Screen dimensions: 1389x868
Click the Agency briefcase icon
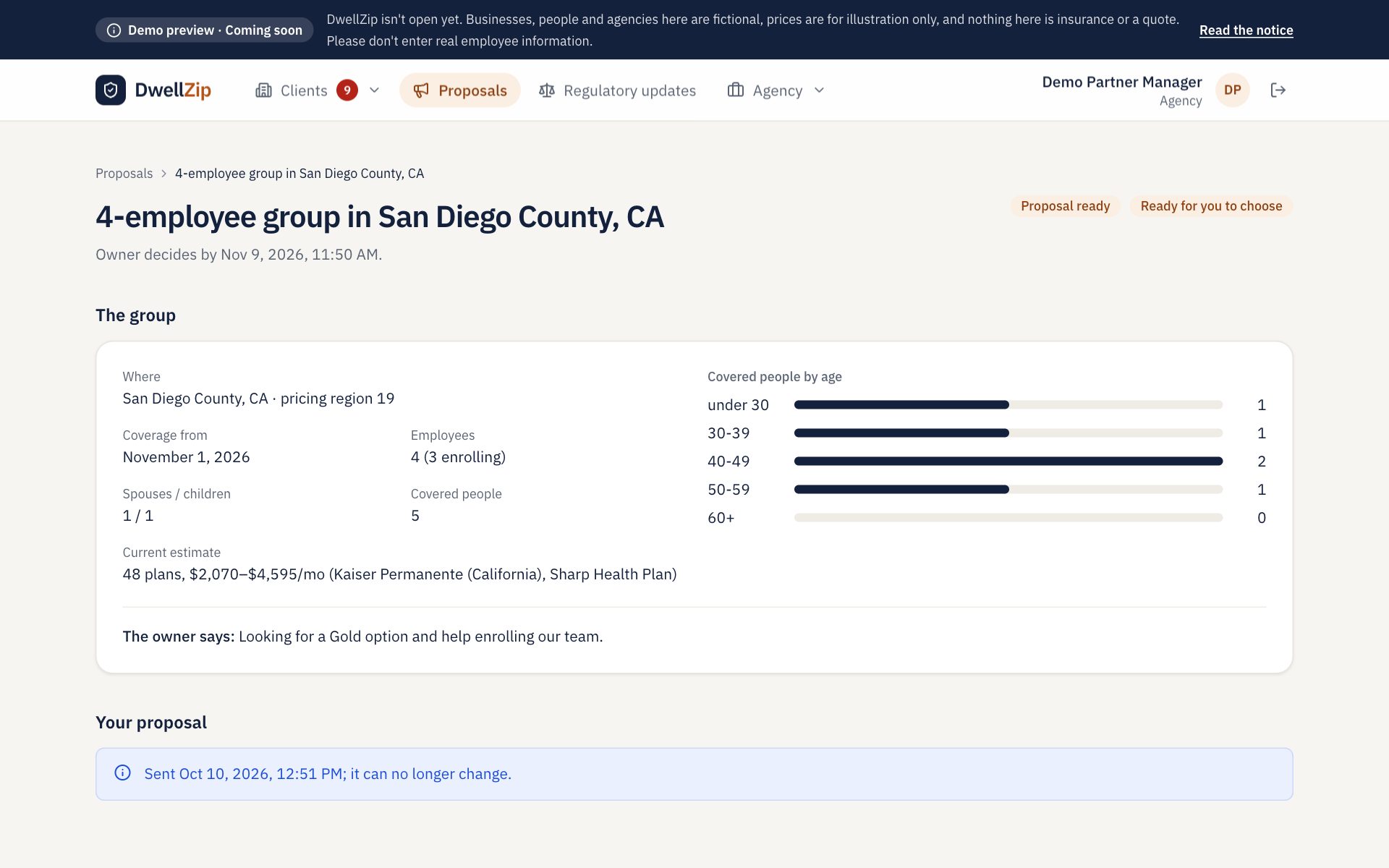(x=736, y=90)
